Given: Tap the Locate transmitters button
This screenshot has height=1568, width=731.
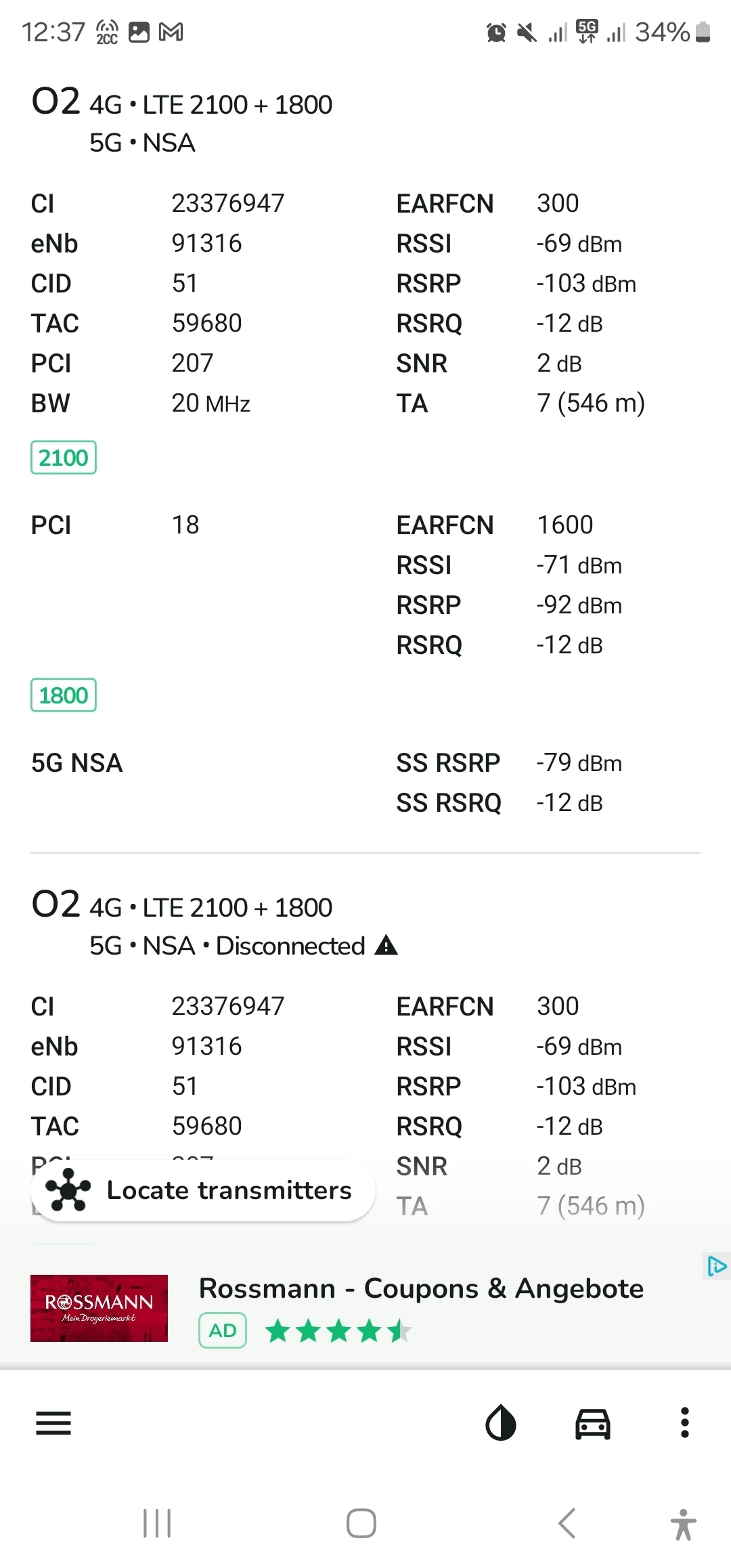Looking at the screenshot, I should pos(203,1190).
